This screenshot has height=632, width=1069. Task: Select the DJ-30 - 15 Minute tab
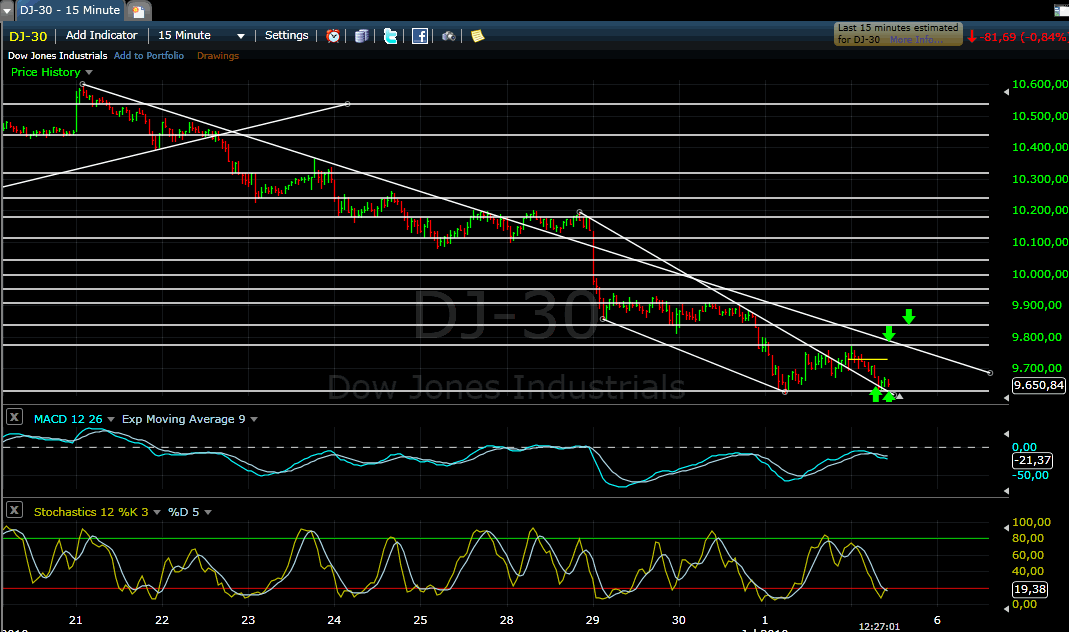tap(70, 10)
